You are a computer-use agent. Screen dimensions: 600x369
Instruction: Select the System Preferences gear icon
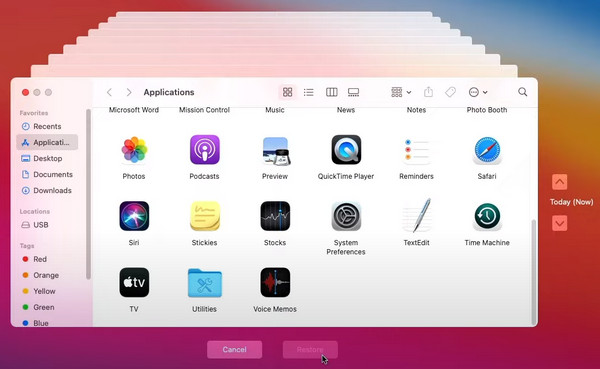pyautogui.click(x=346, y=216)
